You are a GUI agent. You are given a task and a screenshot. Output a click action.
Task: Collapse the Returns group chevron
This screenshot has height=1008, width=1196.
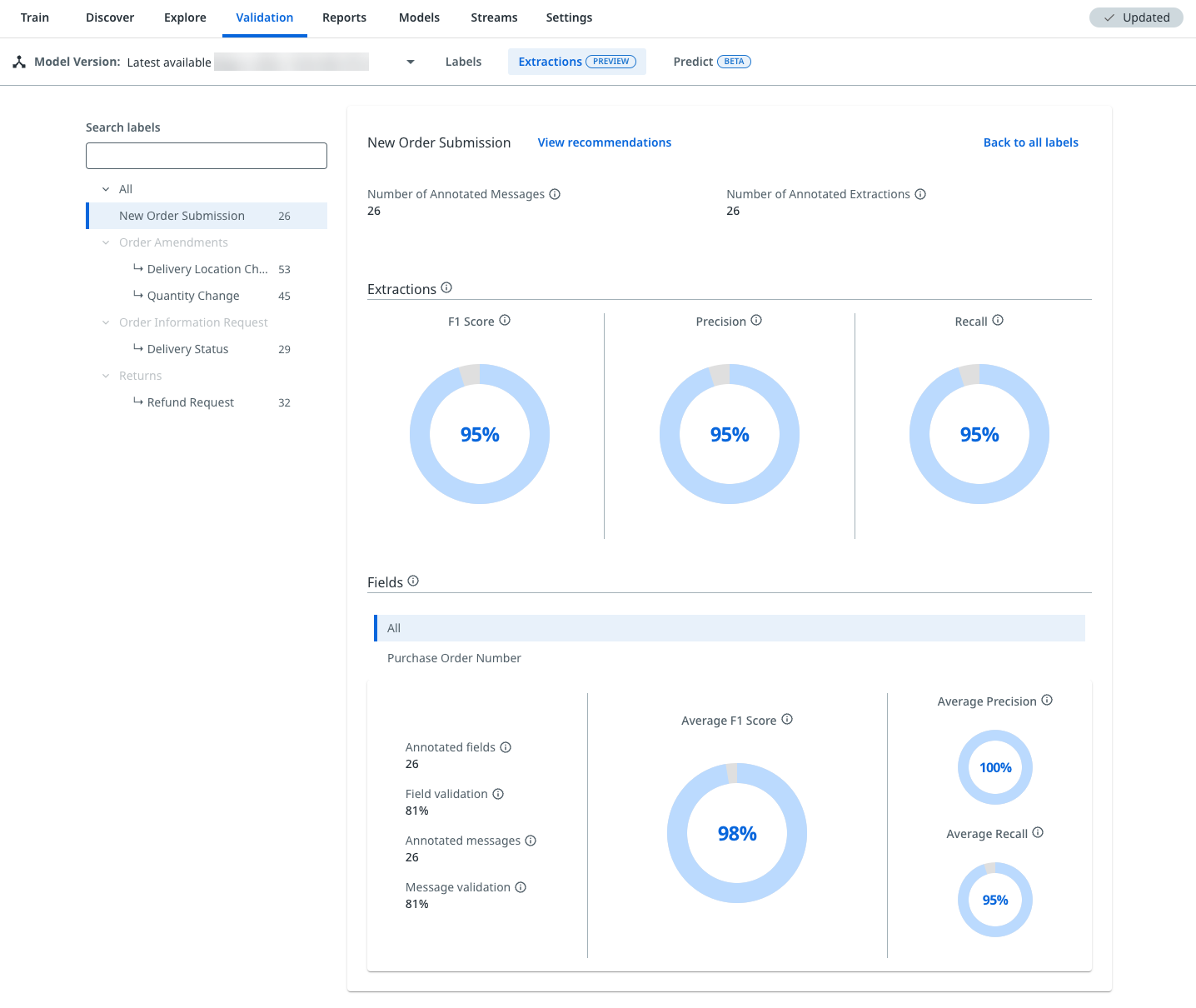pos(106,376)
